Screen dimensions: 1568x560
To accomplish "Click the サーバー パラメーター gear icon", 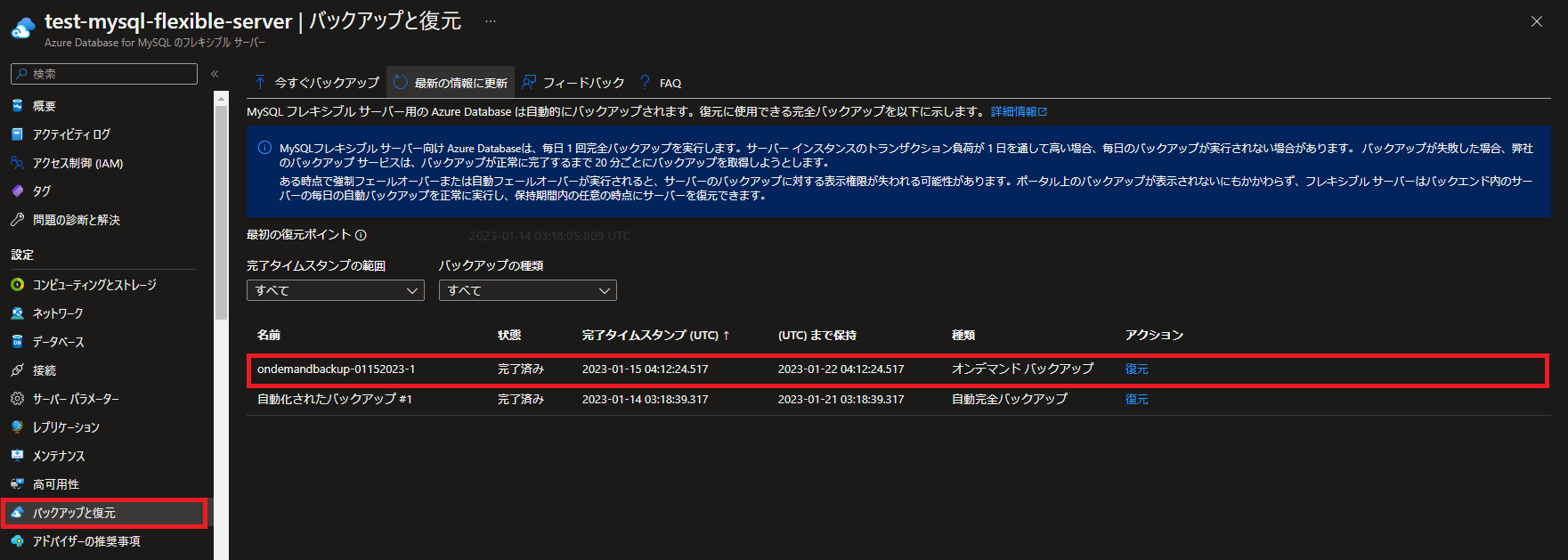I will [x=17, y=399].
